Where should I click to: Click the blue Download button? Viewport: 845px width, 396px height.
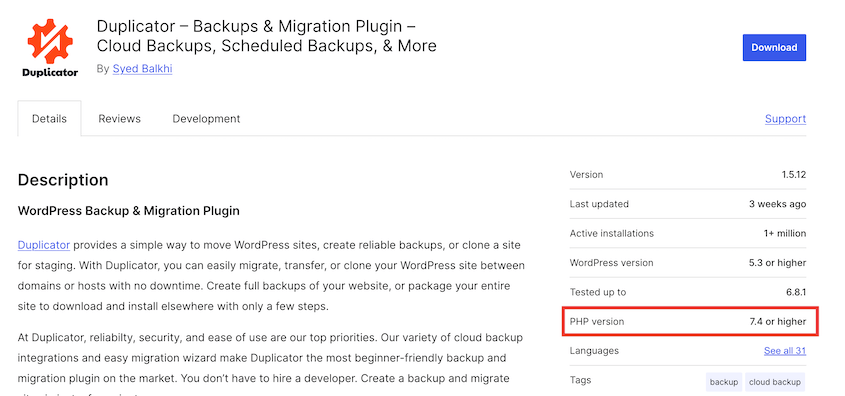coord(774,47)
